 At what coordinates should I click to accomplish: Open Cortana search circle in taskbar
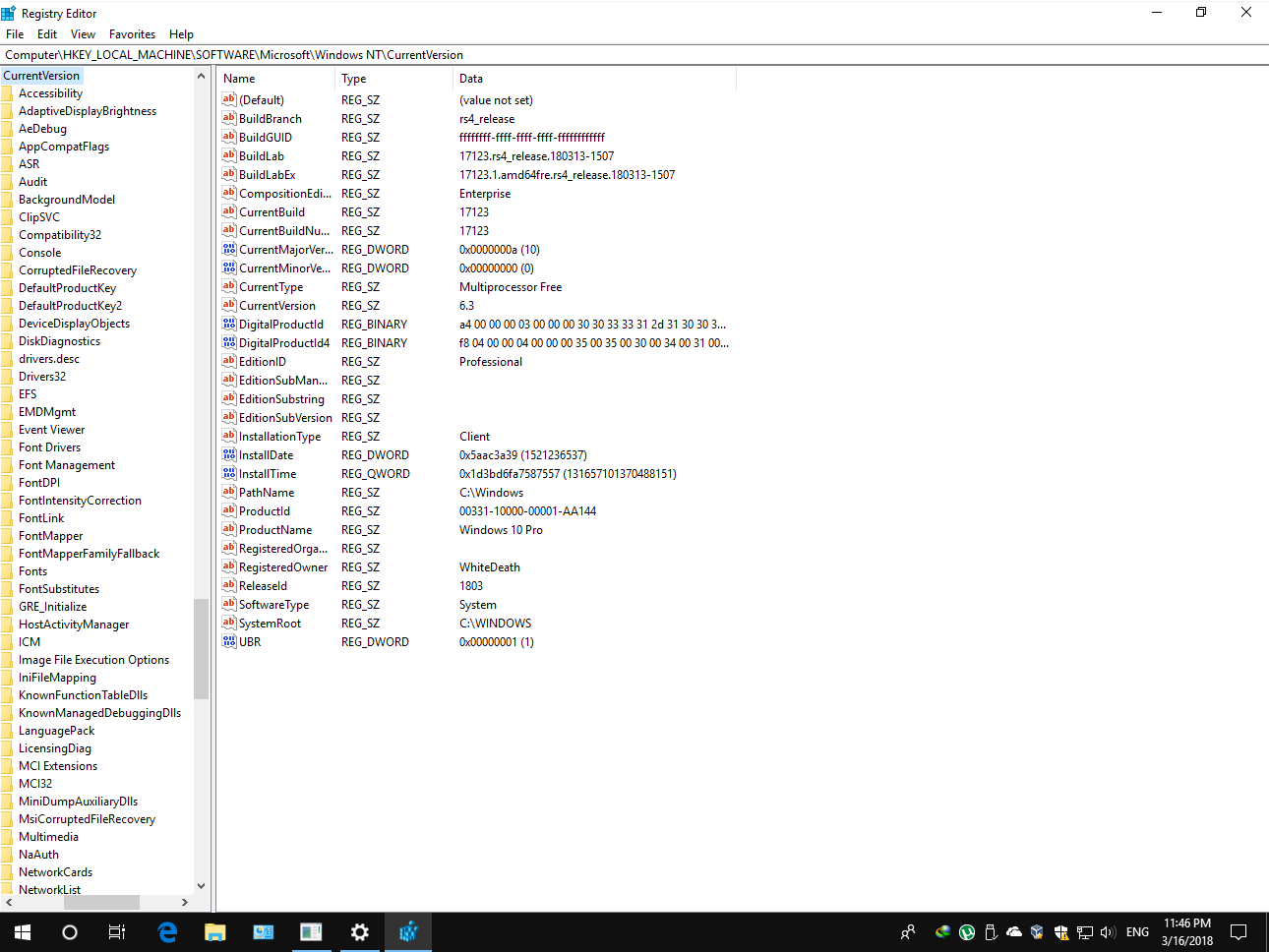pos(69,931)
